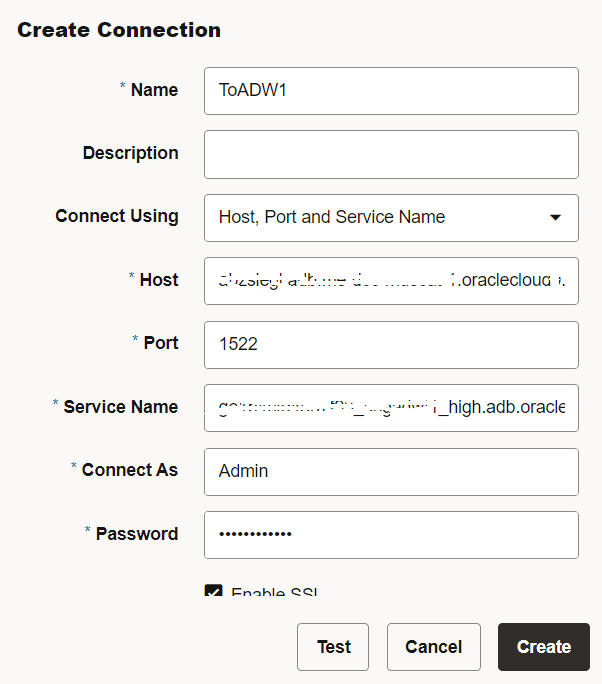Toggle the Enable SSL checkbox
Image resolution: width=602 pixels, height=684 pixels.
coord(213,592)
